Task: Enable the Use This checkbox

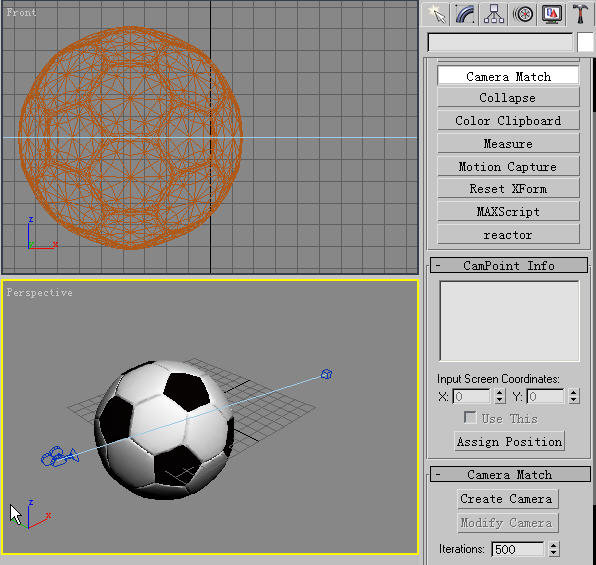Action: tap(470, 417)
